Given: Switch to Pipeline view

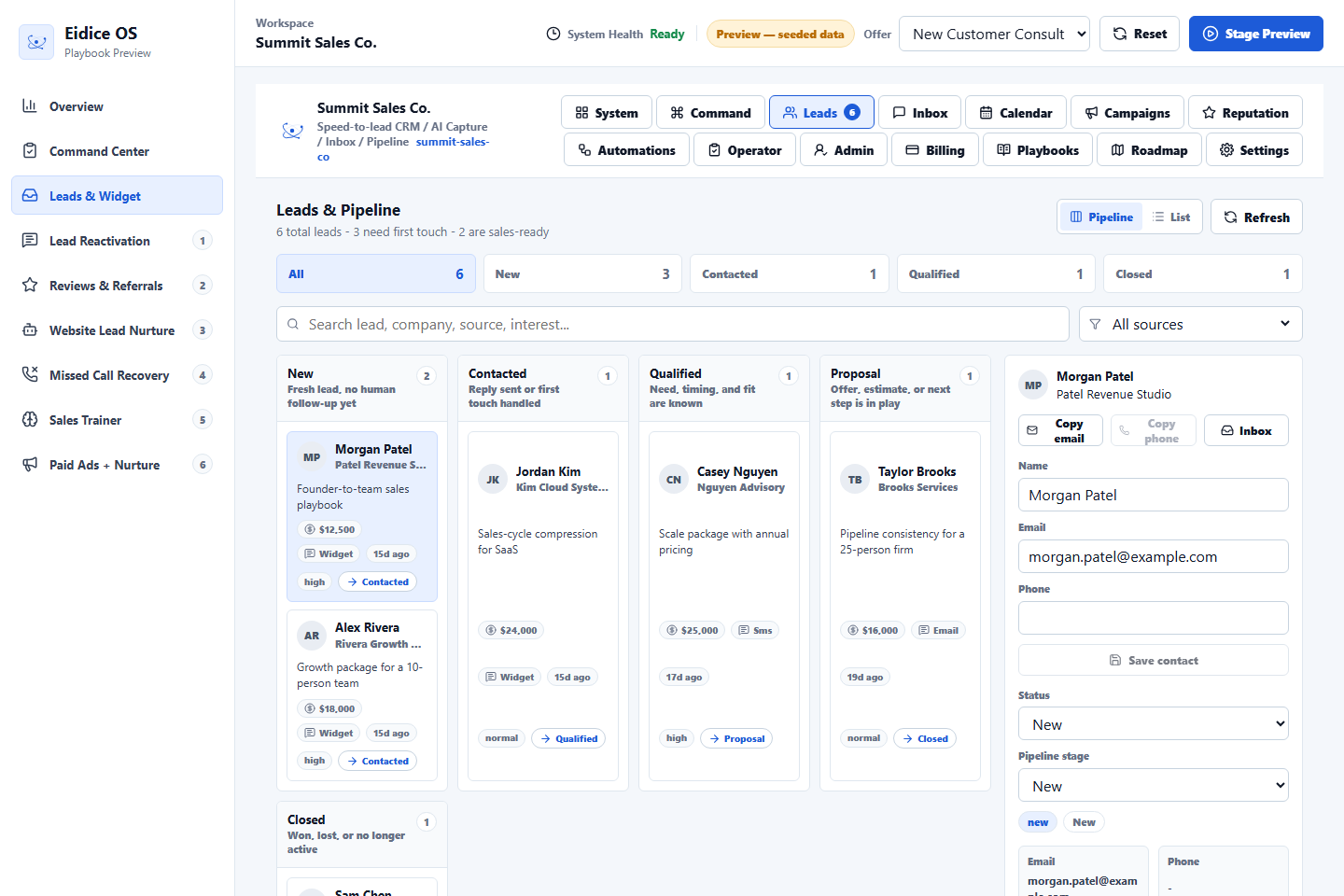Looking at the screenshot, I should click(1101, 217).
